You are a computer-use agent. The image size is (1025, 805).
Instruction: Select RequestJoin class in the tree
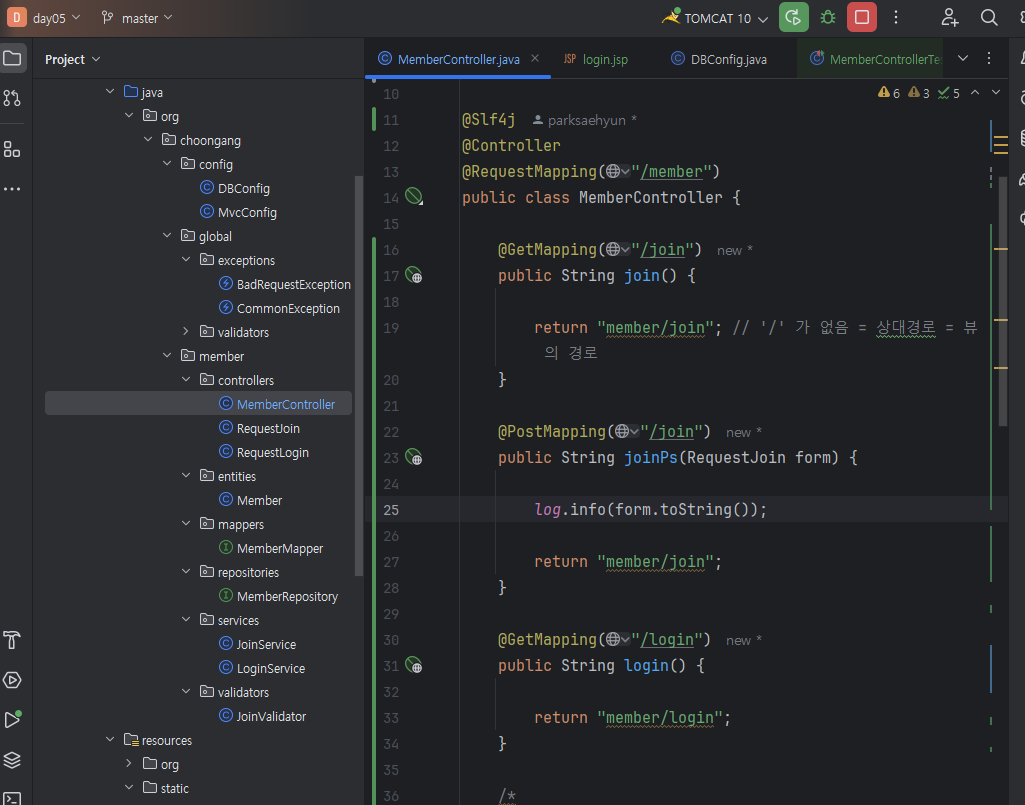click(x=268, y=428)
